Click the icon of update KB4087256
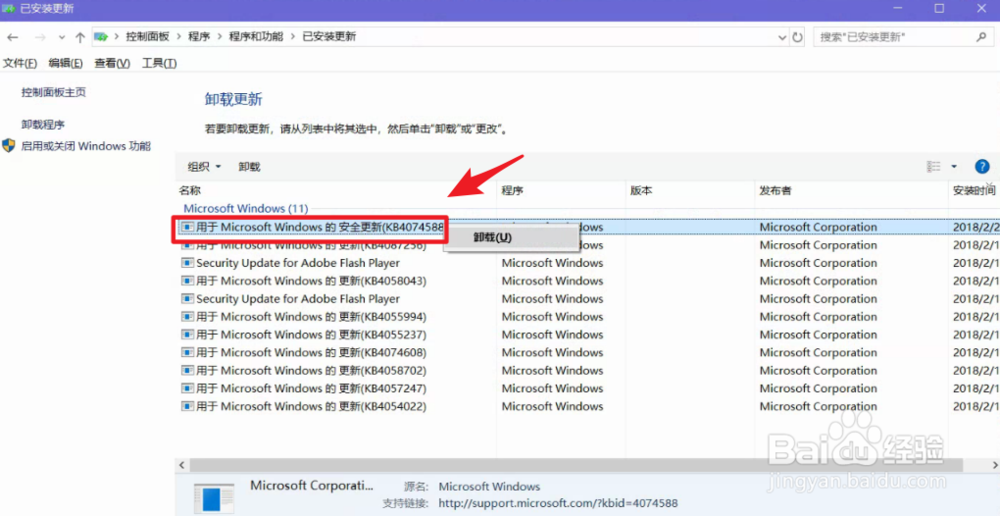 pyautogui.click(x=187, y=245)
